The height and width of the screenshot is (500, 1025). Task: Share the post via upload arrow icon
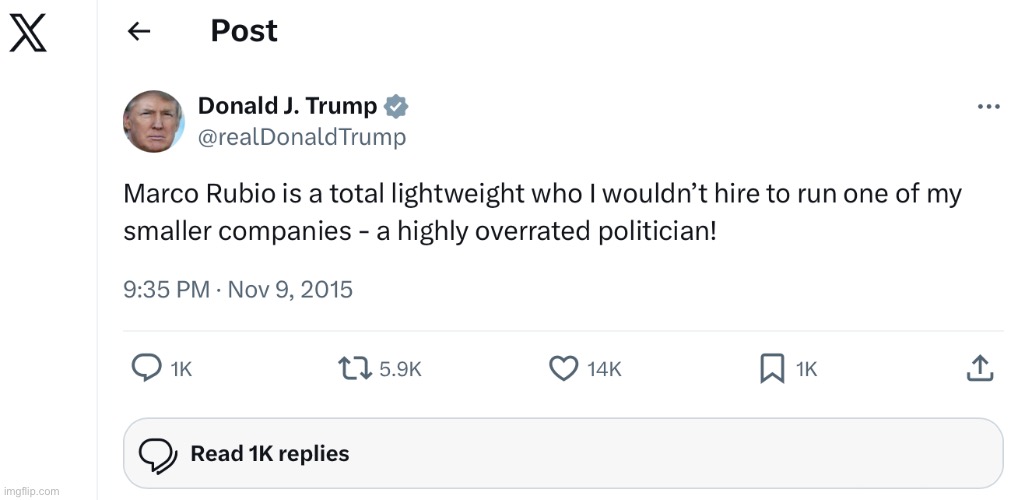coord(979,368)
